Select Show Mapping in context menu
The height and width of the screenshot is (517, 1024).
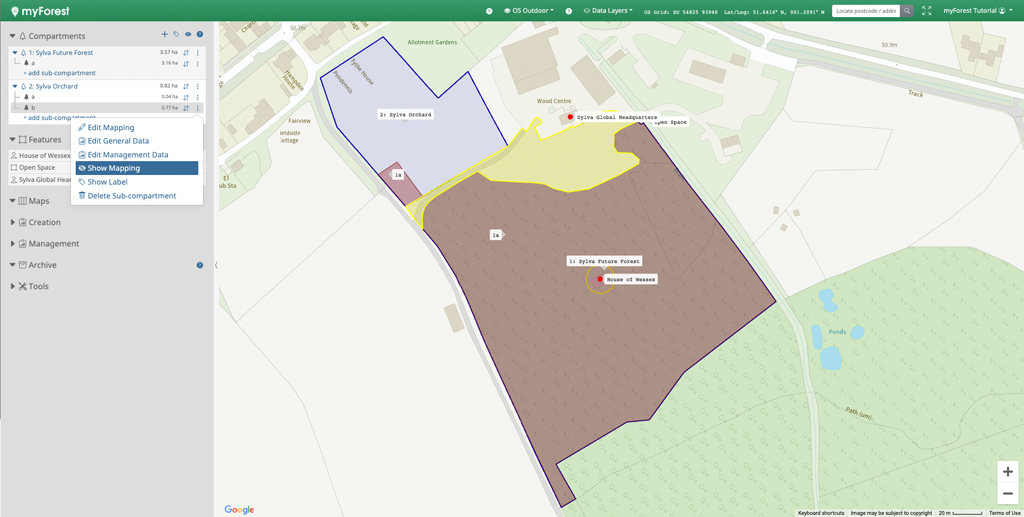click(x=113, y=168)
